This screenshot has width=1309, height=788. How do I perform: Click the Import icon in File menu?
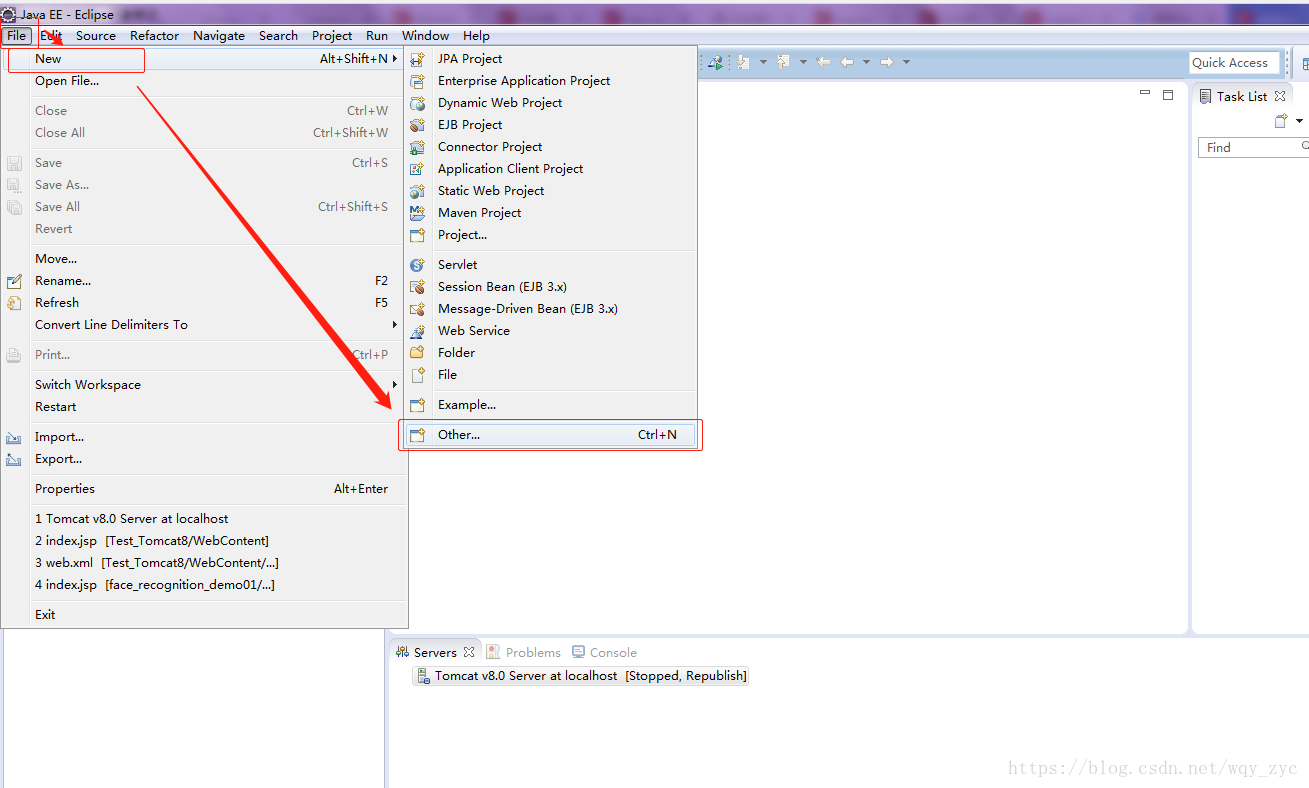pyautogui.click(x=14, y=437)
